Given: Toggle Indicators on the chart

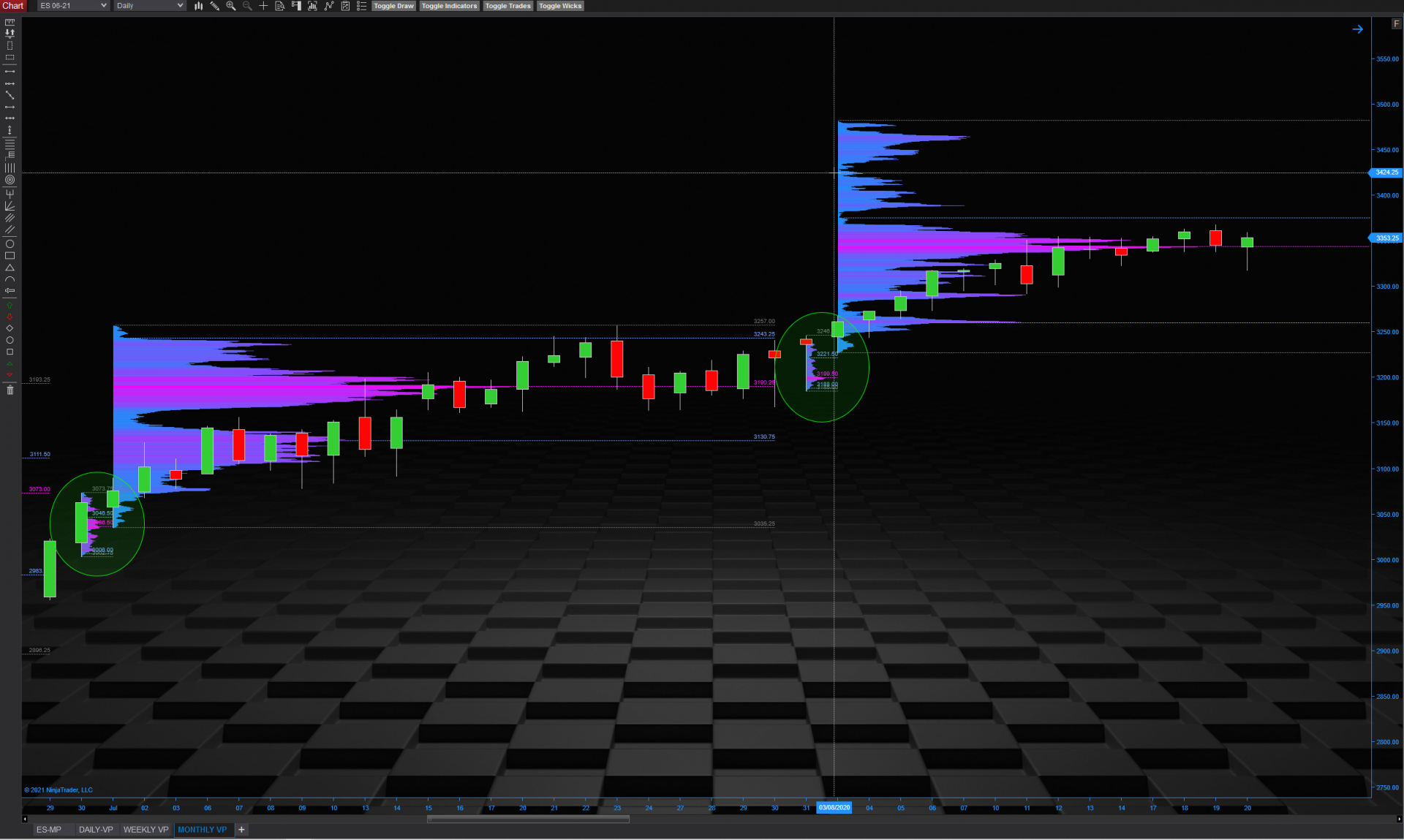Looking at the screenshot, I should pyautogui.click(x=449, y=6).
